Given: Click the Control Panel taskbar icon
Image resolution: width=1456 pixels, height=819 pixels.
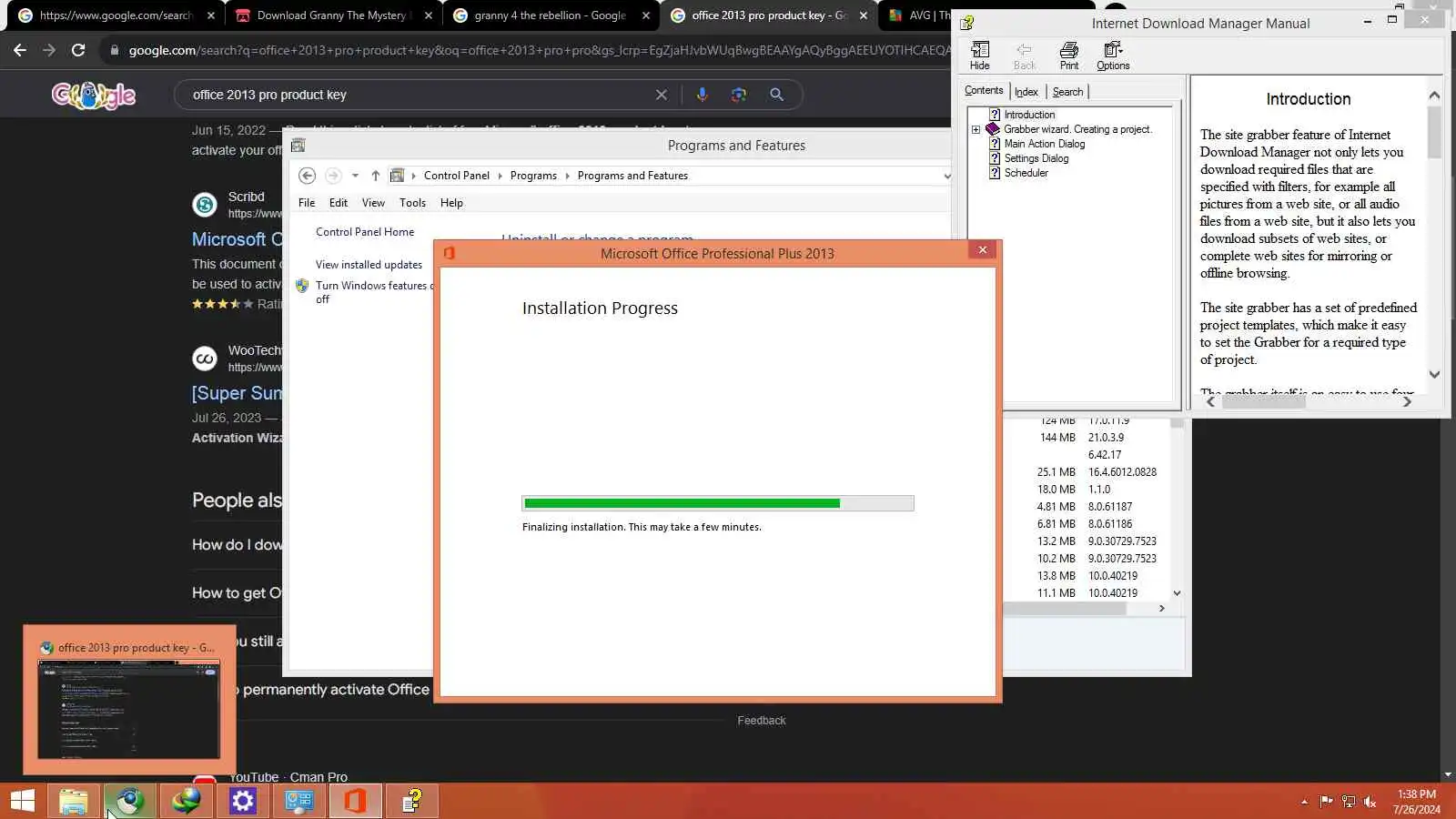Looking at the screenshot, I should (x=299, y=801).
